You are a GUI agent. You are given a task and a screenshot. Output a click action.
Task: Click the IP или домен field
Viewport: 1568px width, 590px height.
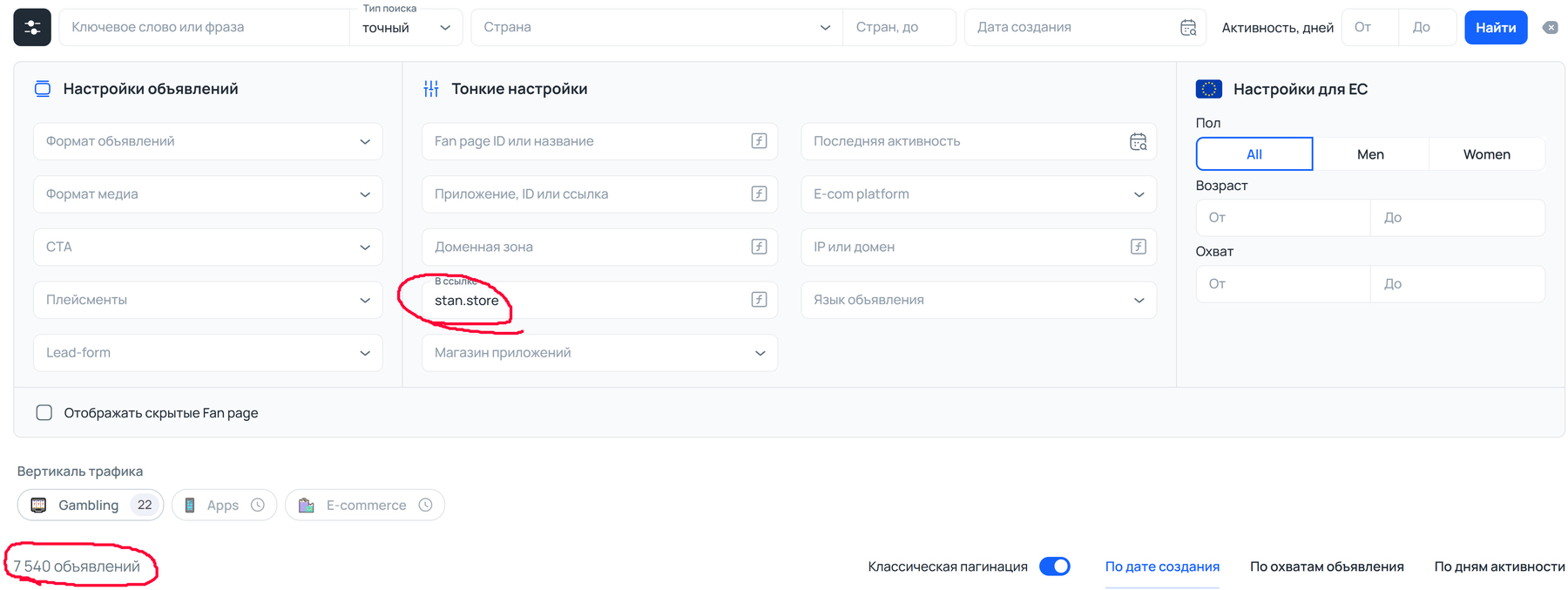click(x=979, y=247)
